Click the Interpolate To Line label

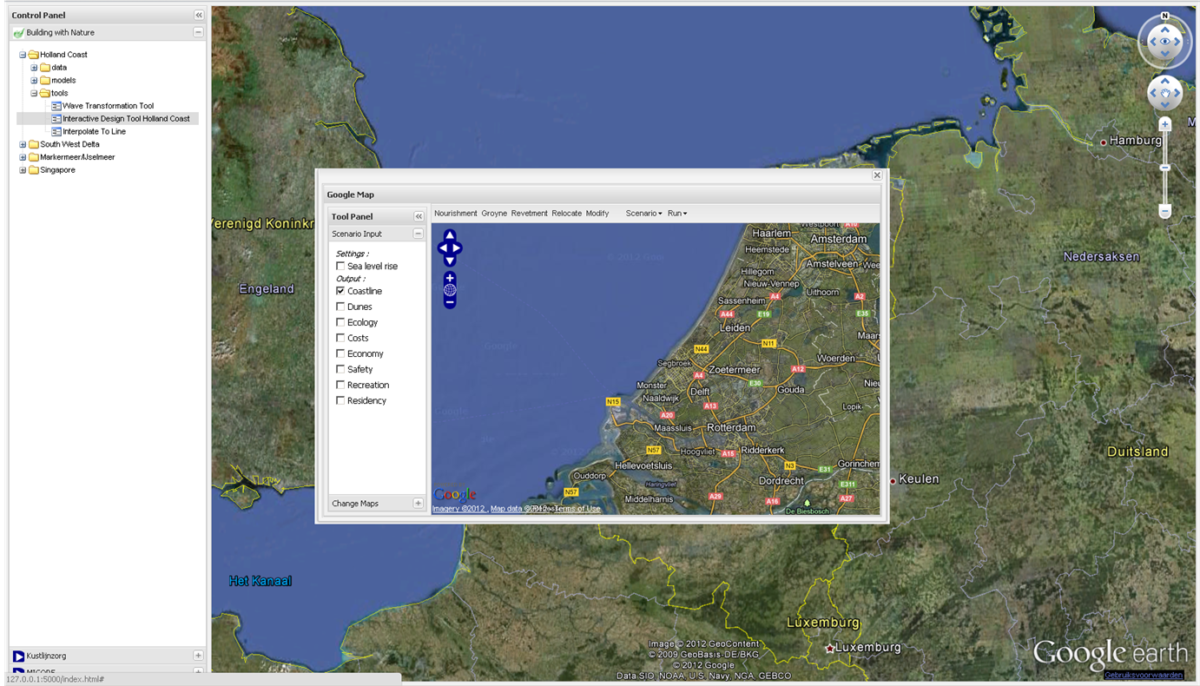coord(94,131)
